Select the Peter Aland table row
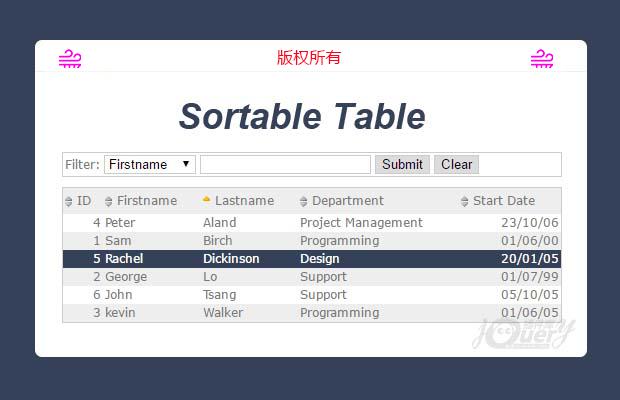620x400 pixels. point(311,223)
